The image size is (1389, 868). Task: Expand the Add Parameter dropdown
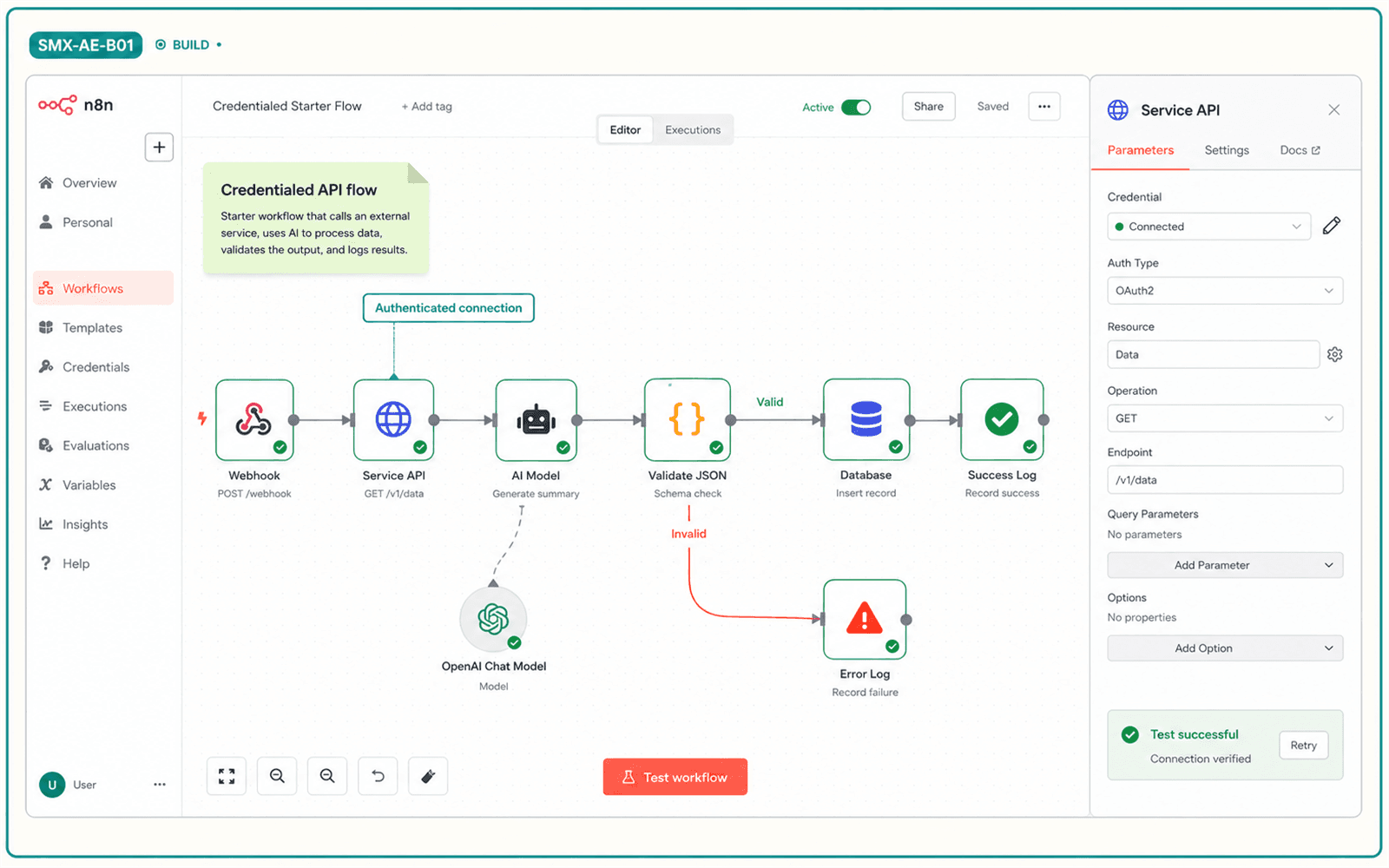(x=1225, y=565)
